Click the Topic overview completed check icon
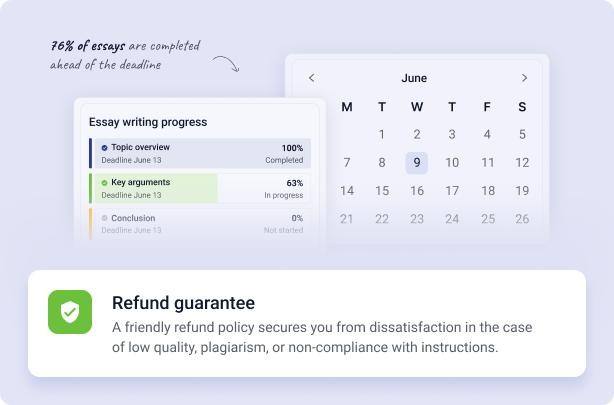Screen dimensions: 614x405 pyautogui.click(x=104, y=148)
